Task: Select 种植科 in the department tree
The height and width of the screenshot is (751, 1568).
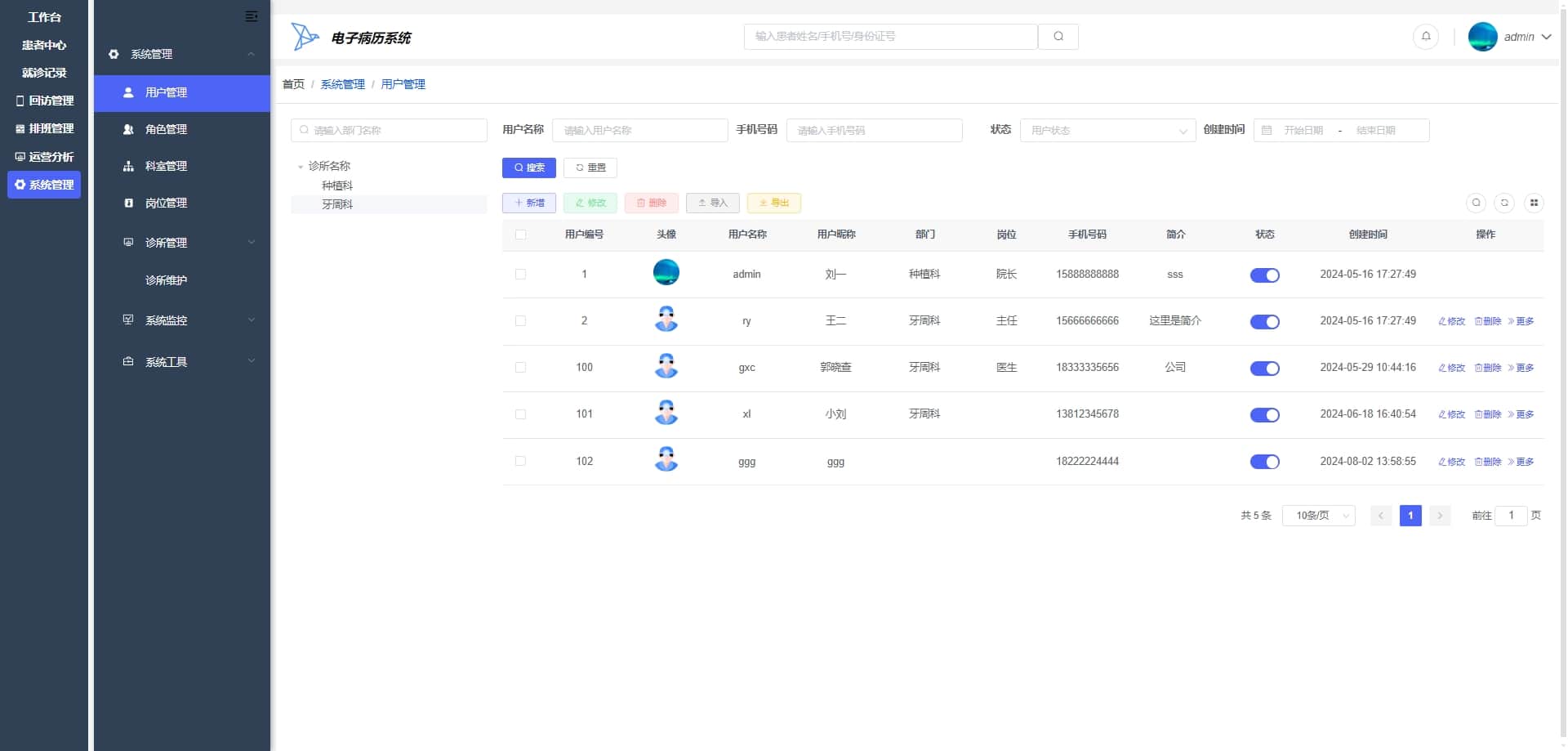Action: pos(337,186)
